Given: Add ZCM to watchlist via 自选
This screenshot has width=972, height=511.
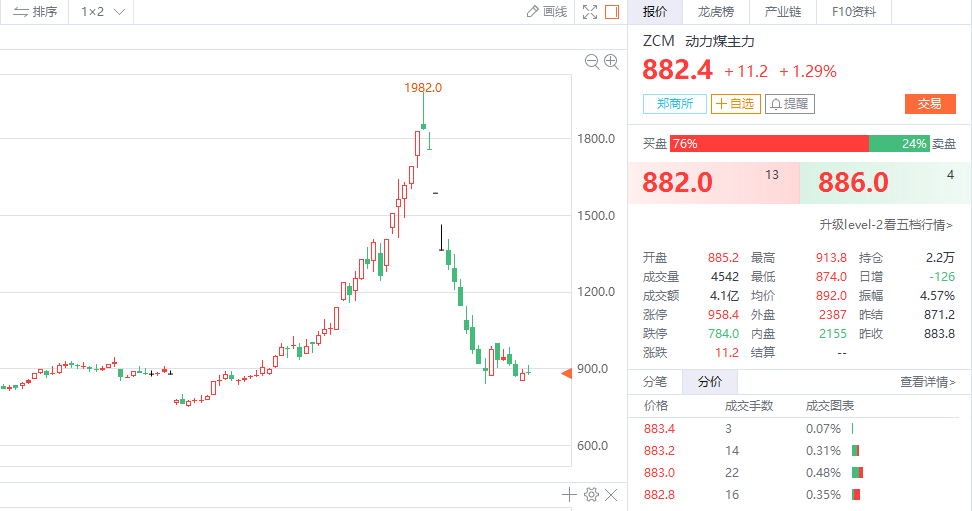Looking at the screenshot, I should pyautogui.click(x=736, y=104).
